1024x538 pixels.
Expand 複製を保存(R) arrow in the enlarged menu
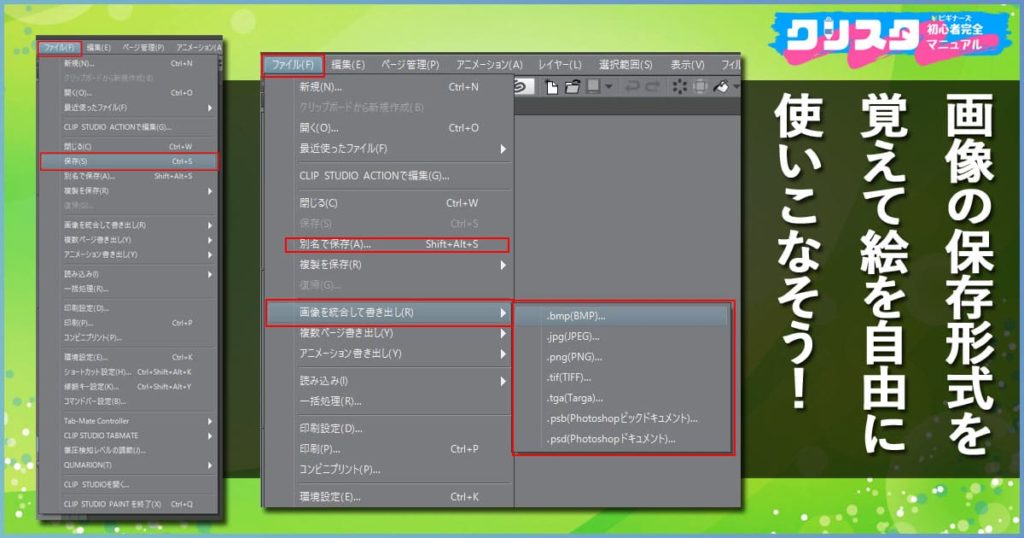[x=503, y=265]
